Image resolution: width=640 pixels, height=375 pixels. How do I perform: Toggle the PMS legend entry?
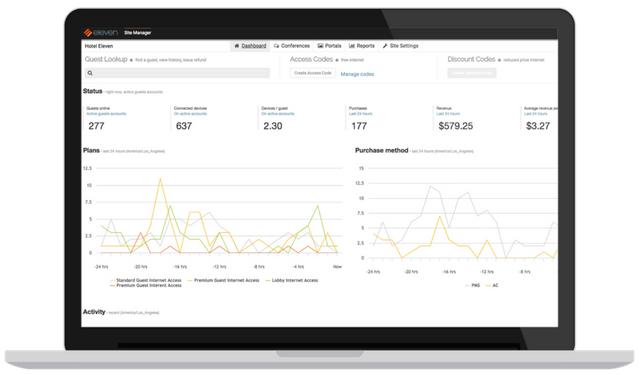click(473, 286)
